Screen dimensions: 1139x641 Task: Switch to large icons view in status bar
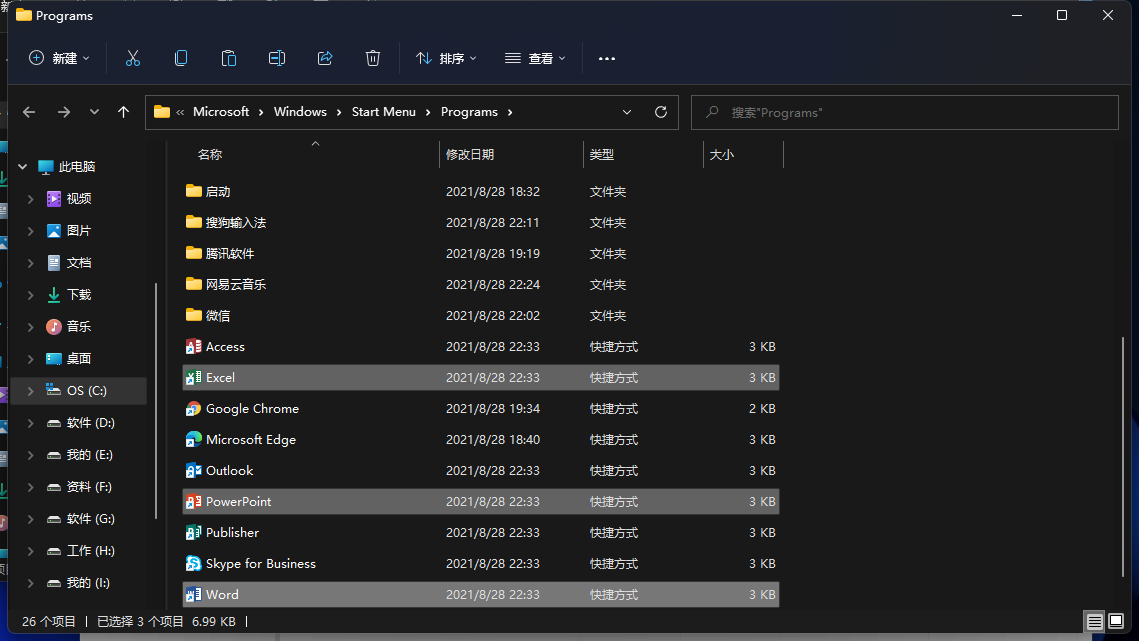(x=1116, y=621)
